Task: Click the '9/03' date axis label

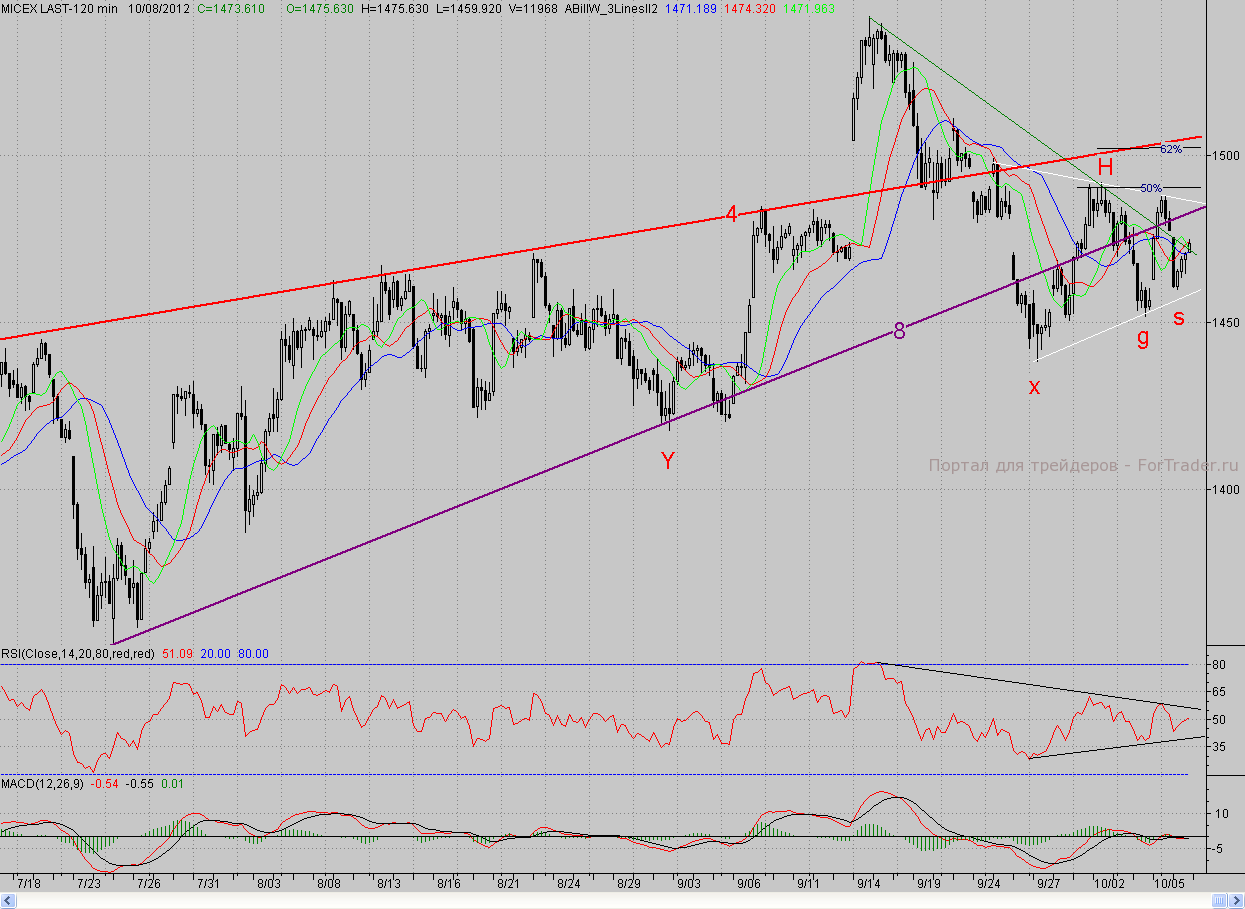Action: click(689, 884)
